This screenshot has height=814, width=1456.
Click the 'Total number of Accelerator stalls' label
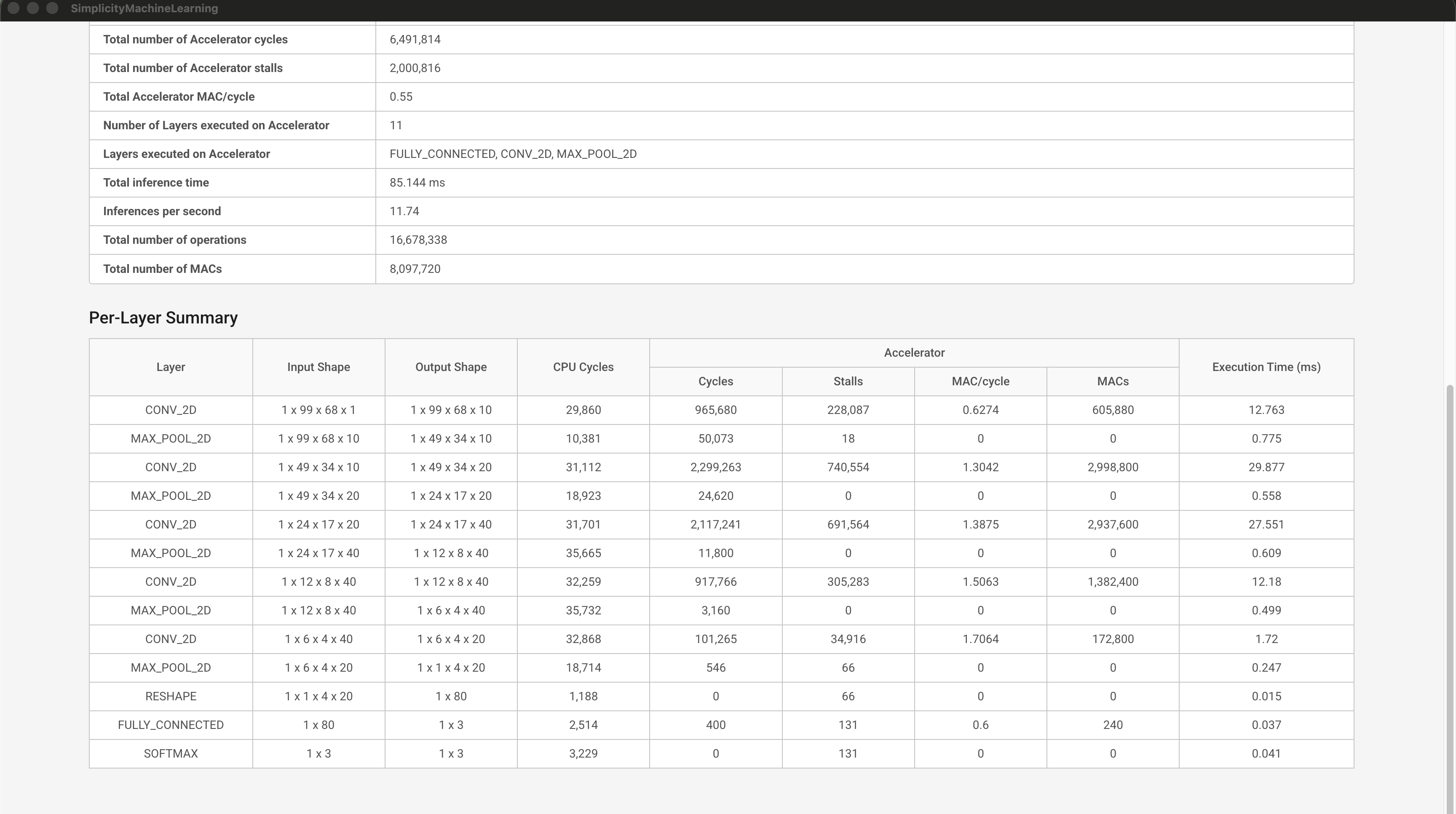(193, 68)
